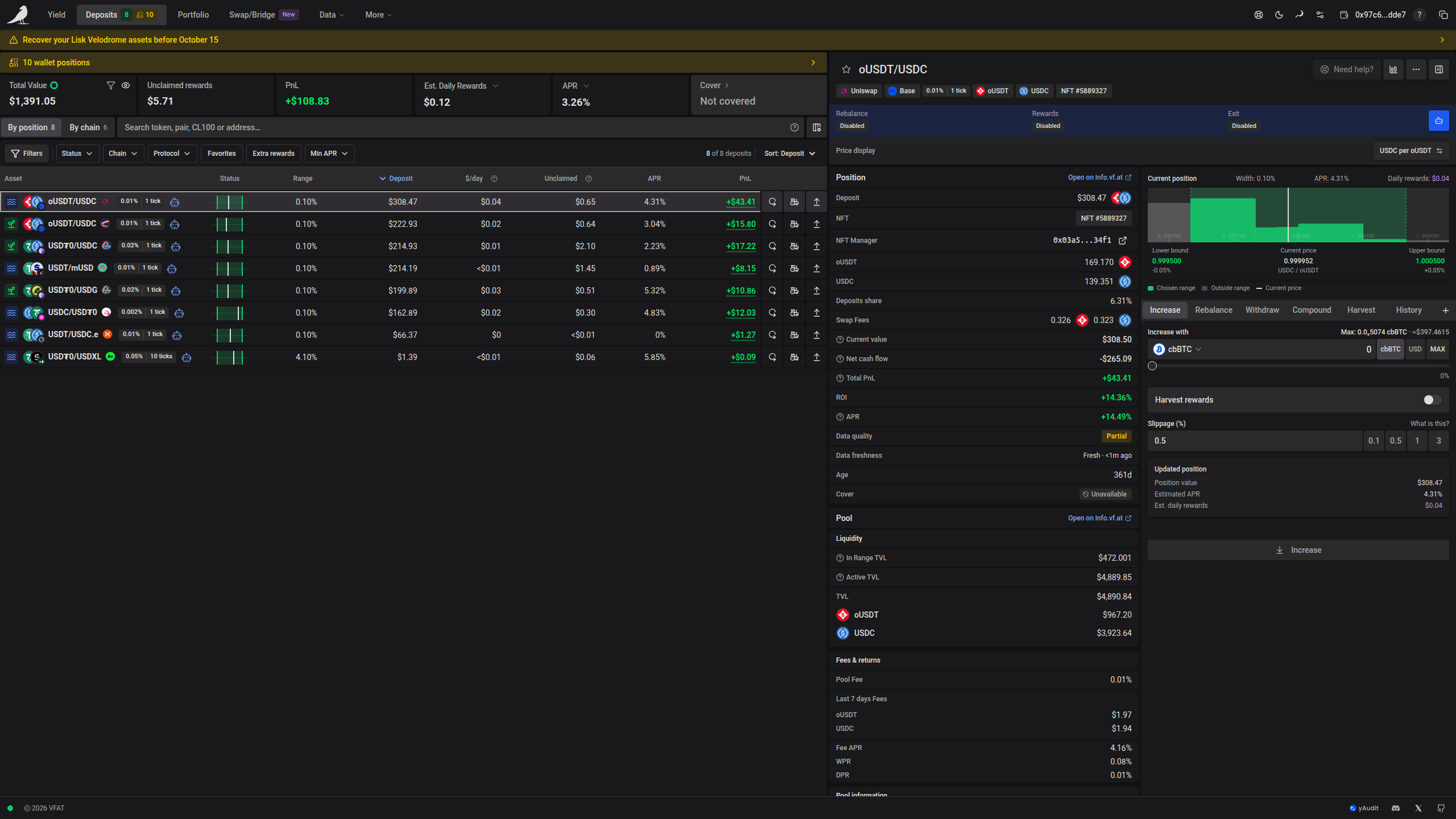Click the search help question mark icon

(795, 127)
